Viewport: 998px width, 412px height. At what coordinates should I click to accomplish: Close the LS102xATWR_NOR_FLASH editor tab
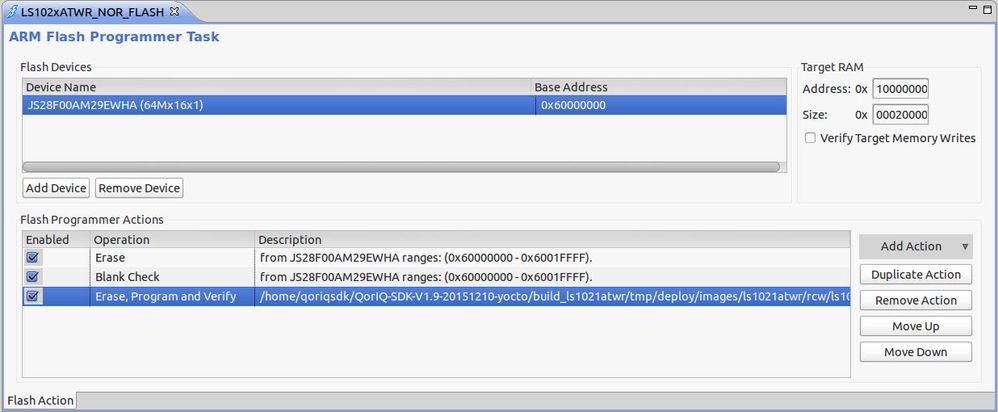[174, 11]
